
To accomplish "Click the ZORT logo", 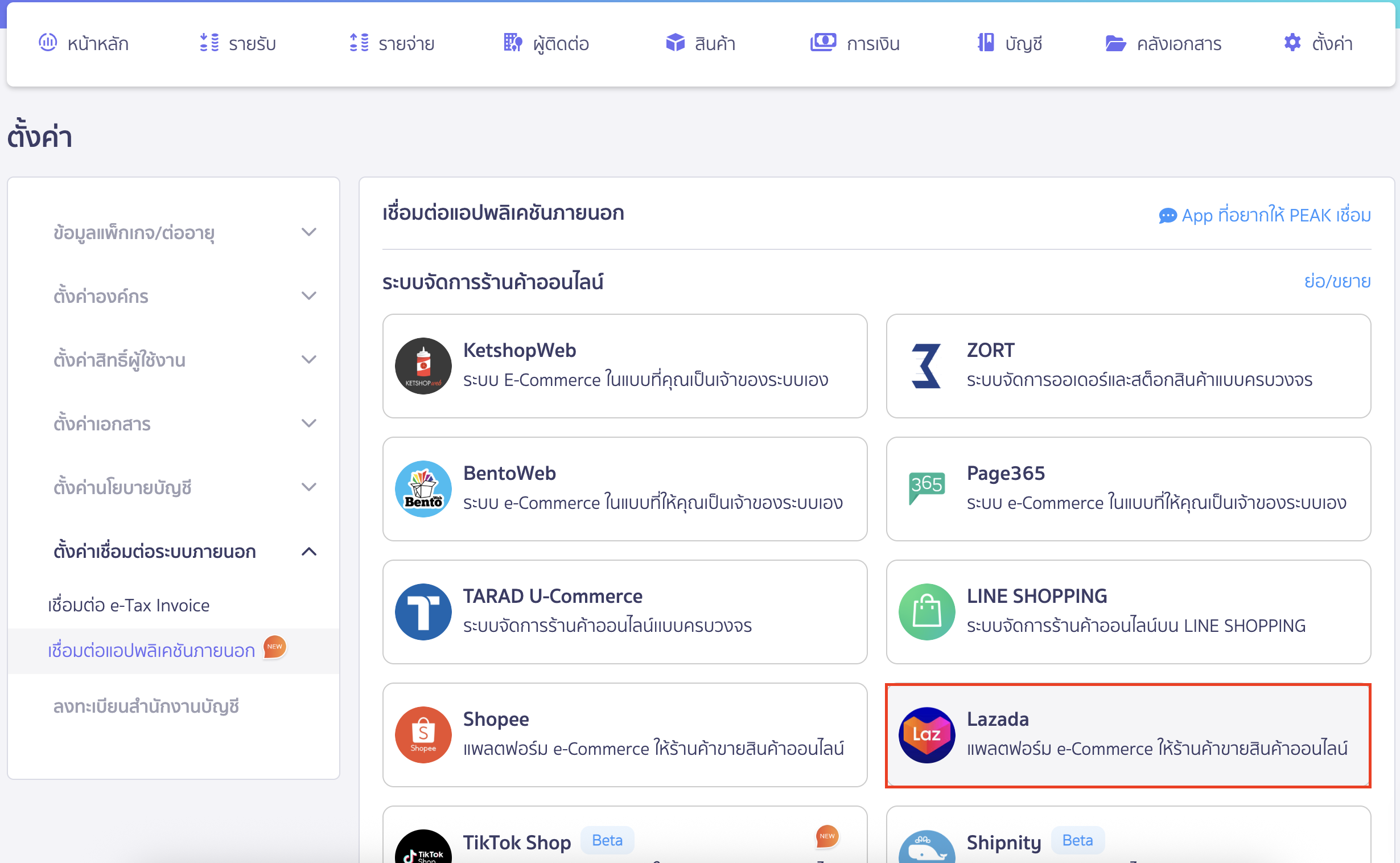I will tap(927, 366).
